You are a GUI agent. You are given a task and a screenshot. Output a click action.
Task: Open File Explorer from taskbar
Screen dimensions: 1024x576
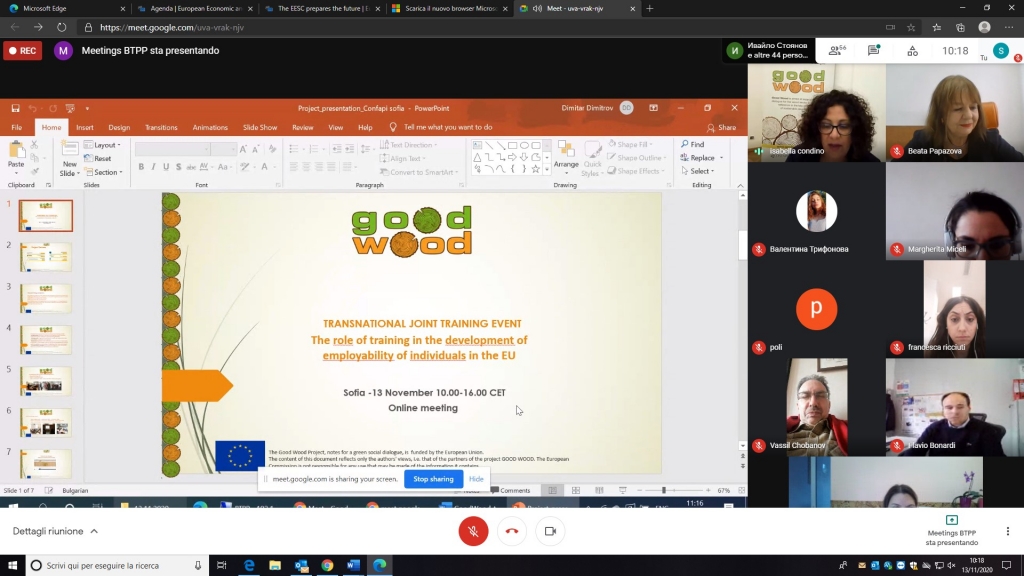[x=275, y=566]
